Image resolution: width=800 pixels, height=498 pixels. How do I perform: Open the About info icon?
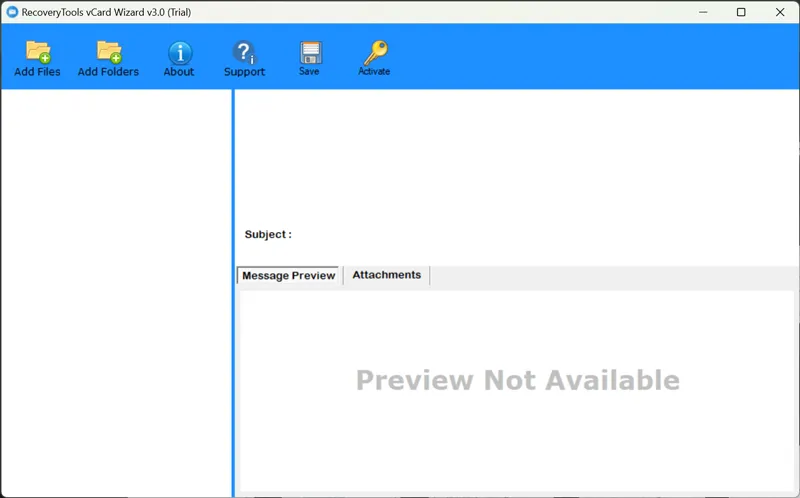[x=179, y=52]
